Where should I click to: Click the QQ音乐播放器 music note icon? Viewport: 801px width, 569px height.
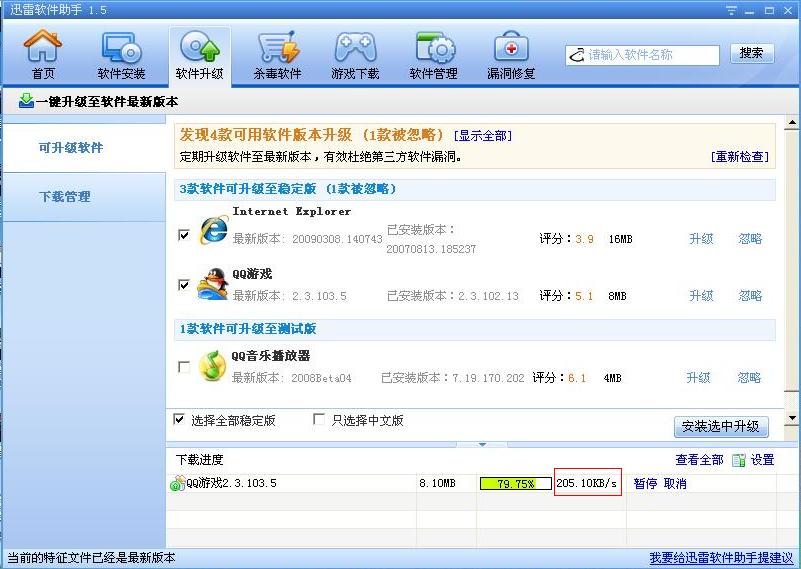coord(213,366)
